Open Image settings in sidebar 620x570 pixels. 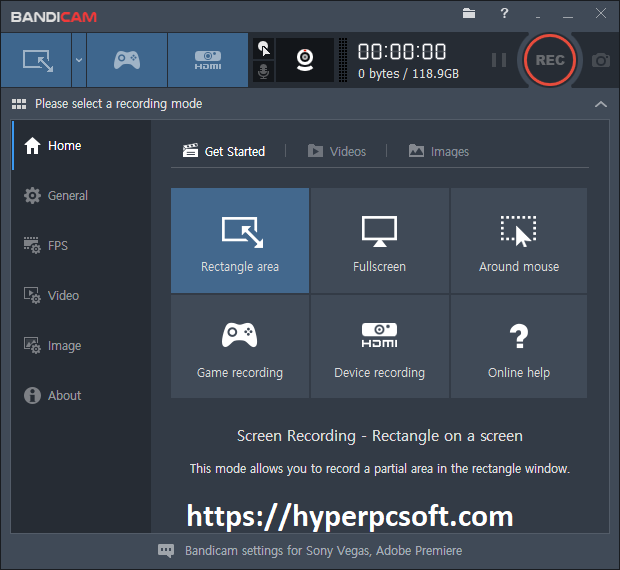coord(81,345)
